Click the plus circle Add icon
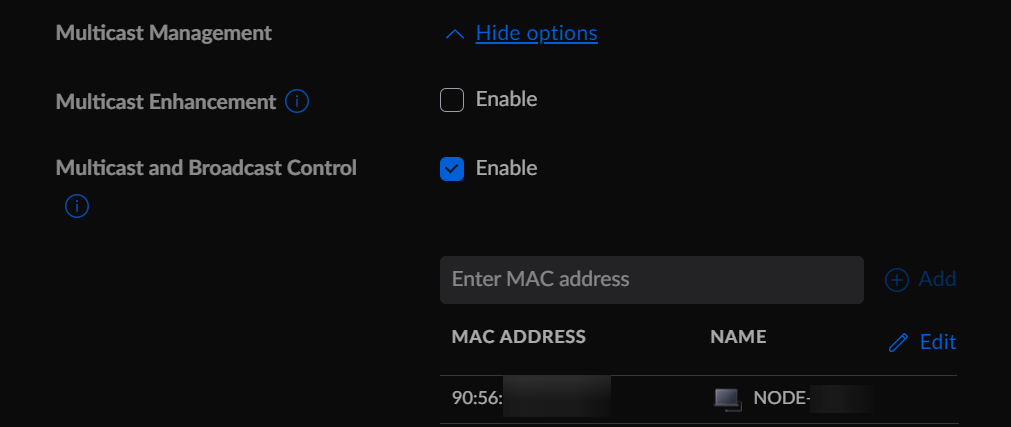Image resolution: width=1011 pixels, height=427 pixels. [896, 280]
